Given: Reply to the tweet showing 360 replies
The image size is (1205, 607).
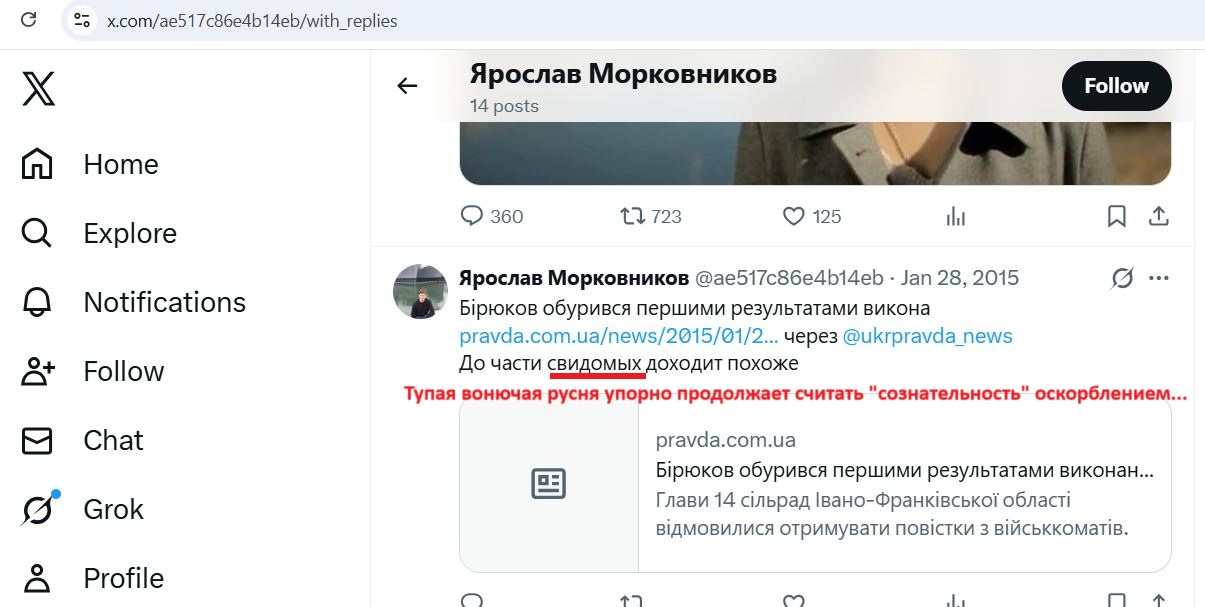Looking at the screenshot, I should click(473, 216).
